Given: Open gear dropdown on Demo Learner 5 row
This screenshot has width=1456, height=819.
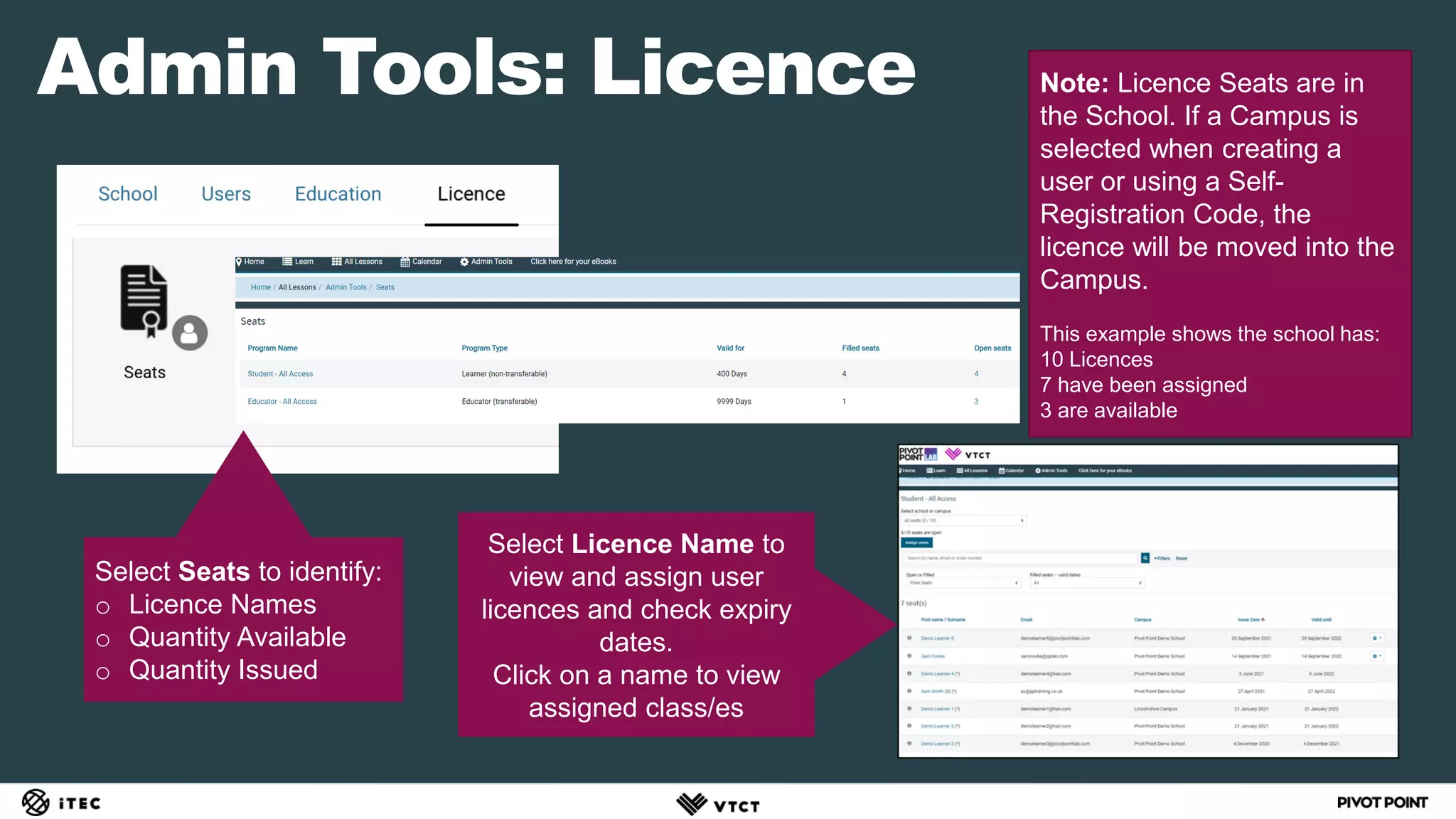Looking at the screenshot, I should click(x=1376, y=638).
